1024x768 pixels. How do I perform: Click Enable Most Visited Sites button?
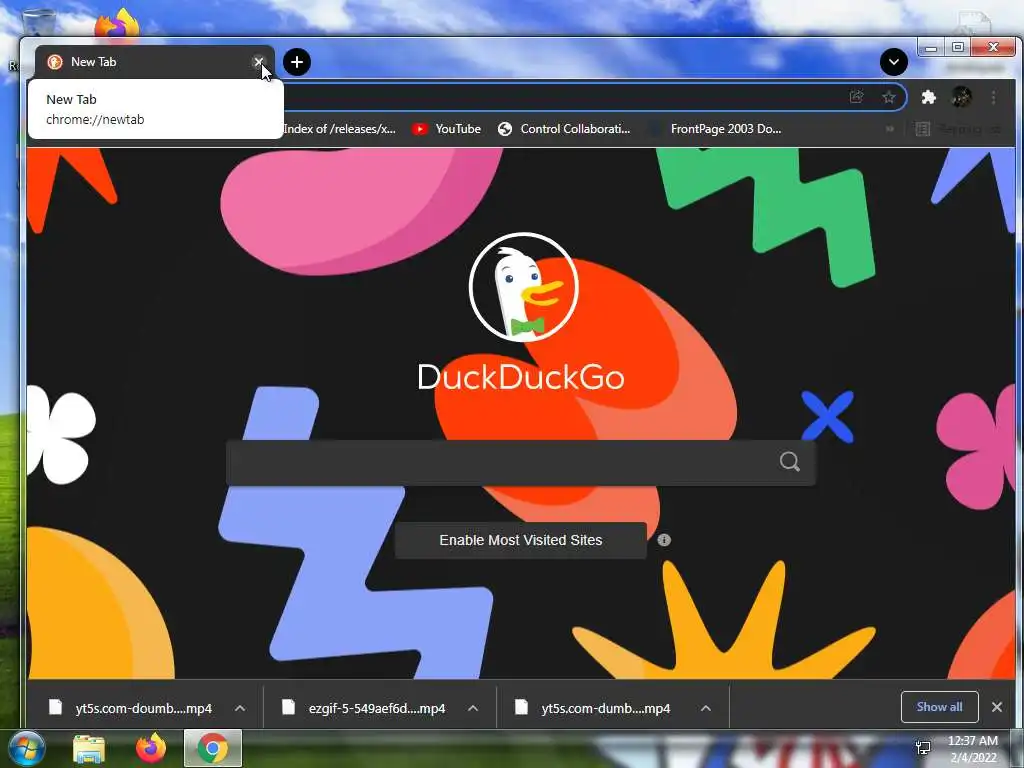click(520, 540)
